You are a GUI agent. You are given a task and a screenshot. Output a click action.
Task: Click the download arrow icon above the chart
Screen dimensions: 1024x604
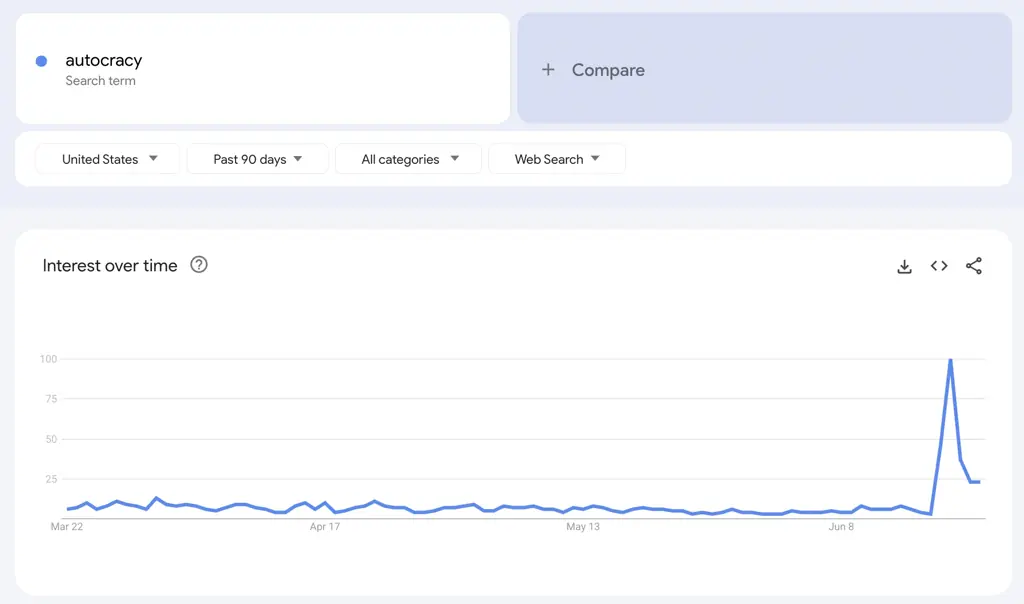click(904, 266)
